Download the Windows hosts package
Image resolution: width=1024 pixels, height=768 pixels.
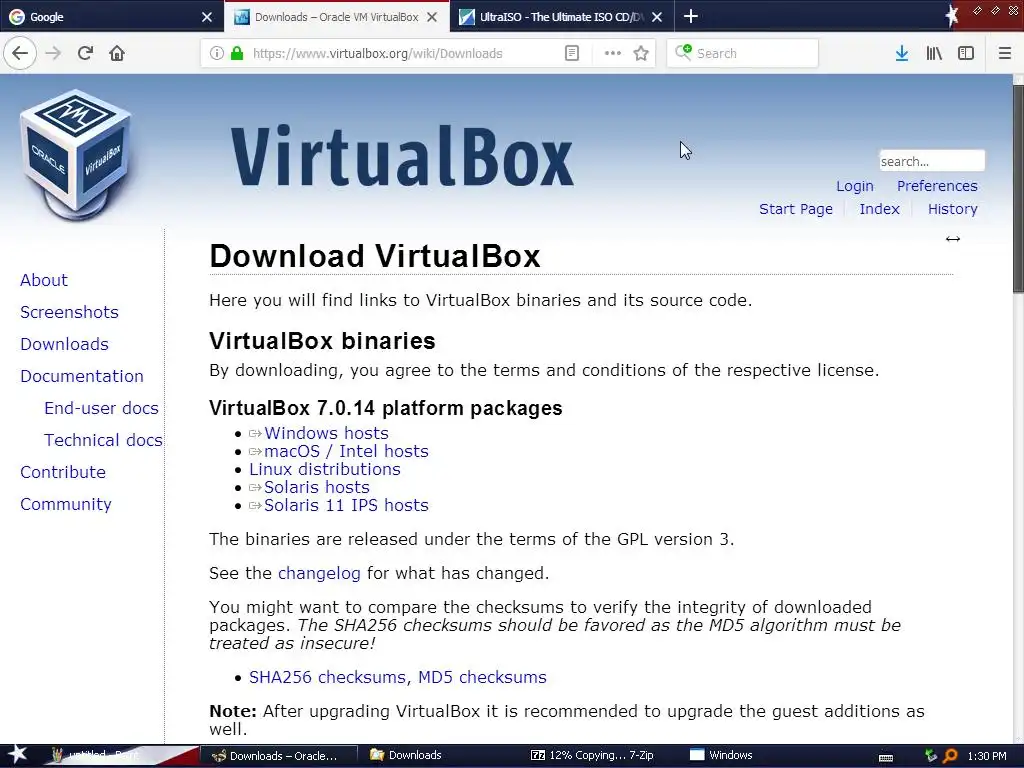[326, 433]
